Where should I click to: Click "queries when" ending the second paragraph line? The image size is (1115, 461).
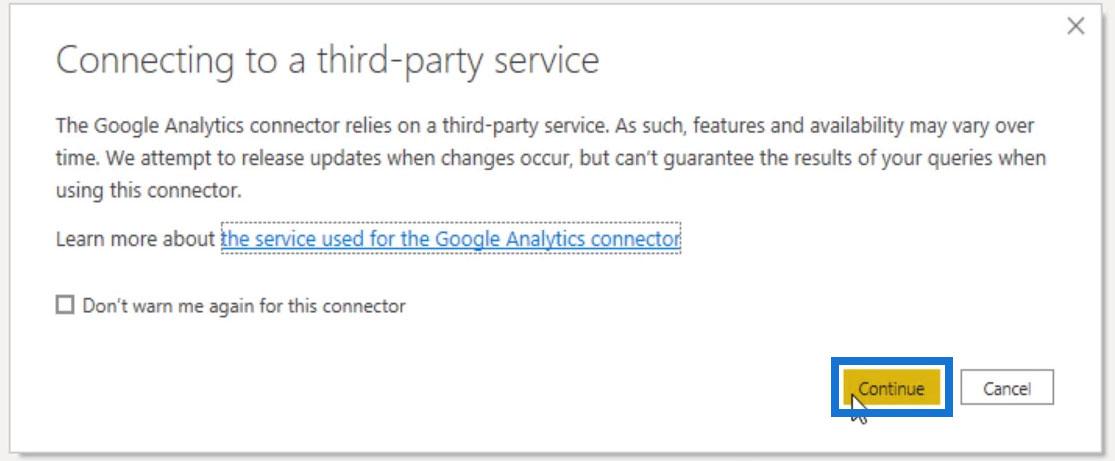click(x=993, y=158)
